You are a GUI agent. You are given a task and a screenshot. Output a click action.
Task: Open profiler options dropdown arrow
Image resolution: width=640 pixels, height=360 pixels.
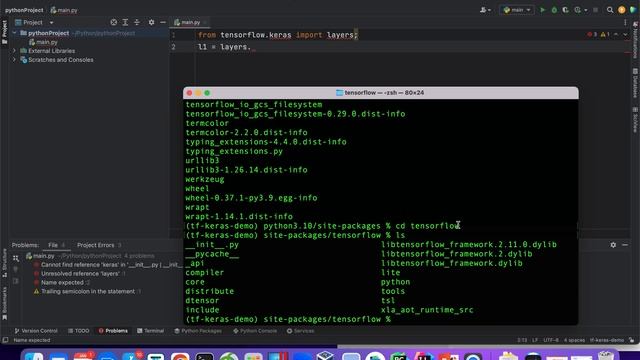pos(586,10)
